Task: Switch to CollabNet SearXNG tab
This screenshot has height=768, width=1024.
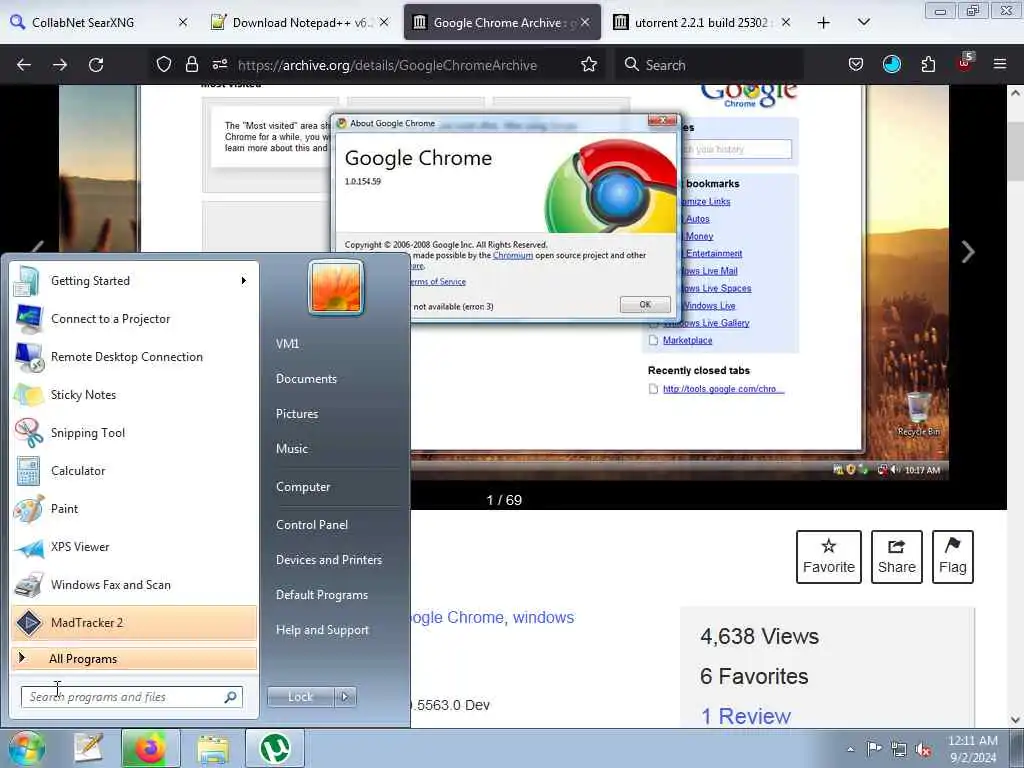Action: point(98,22)
